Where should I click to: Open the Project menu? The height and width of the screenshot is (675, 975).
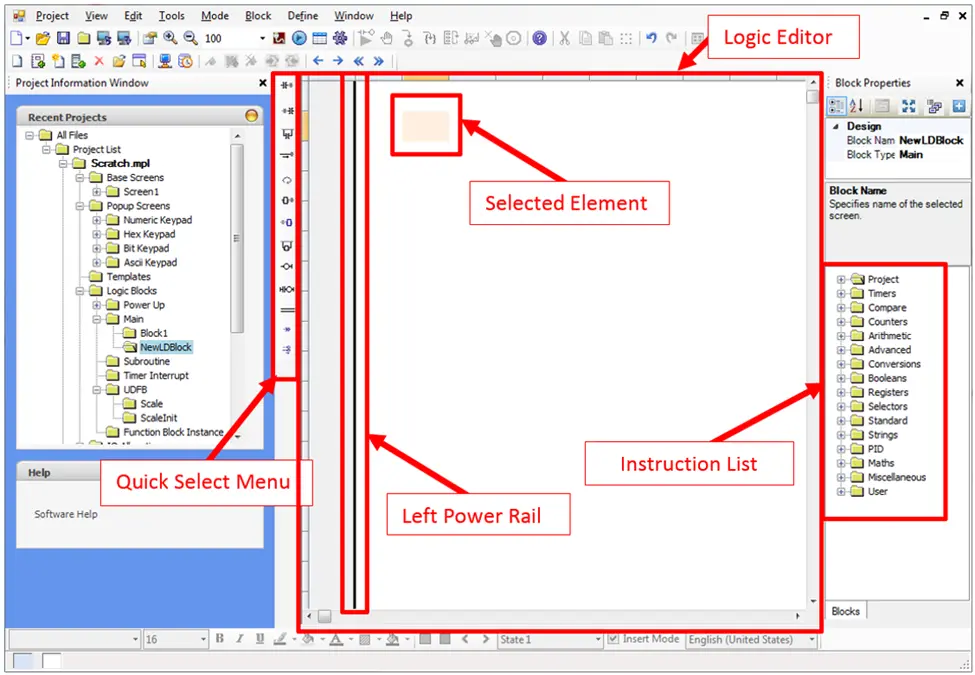click(52, 16)
